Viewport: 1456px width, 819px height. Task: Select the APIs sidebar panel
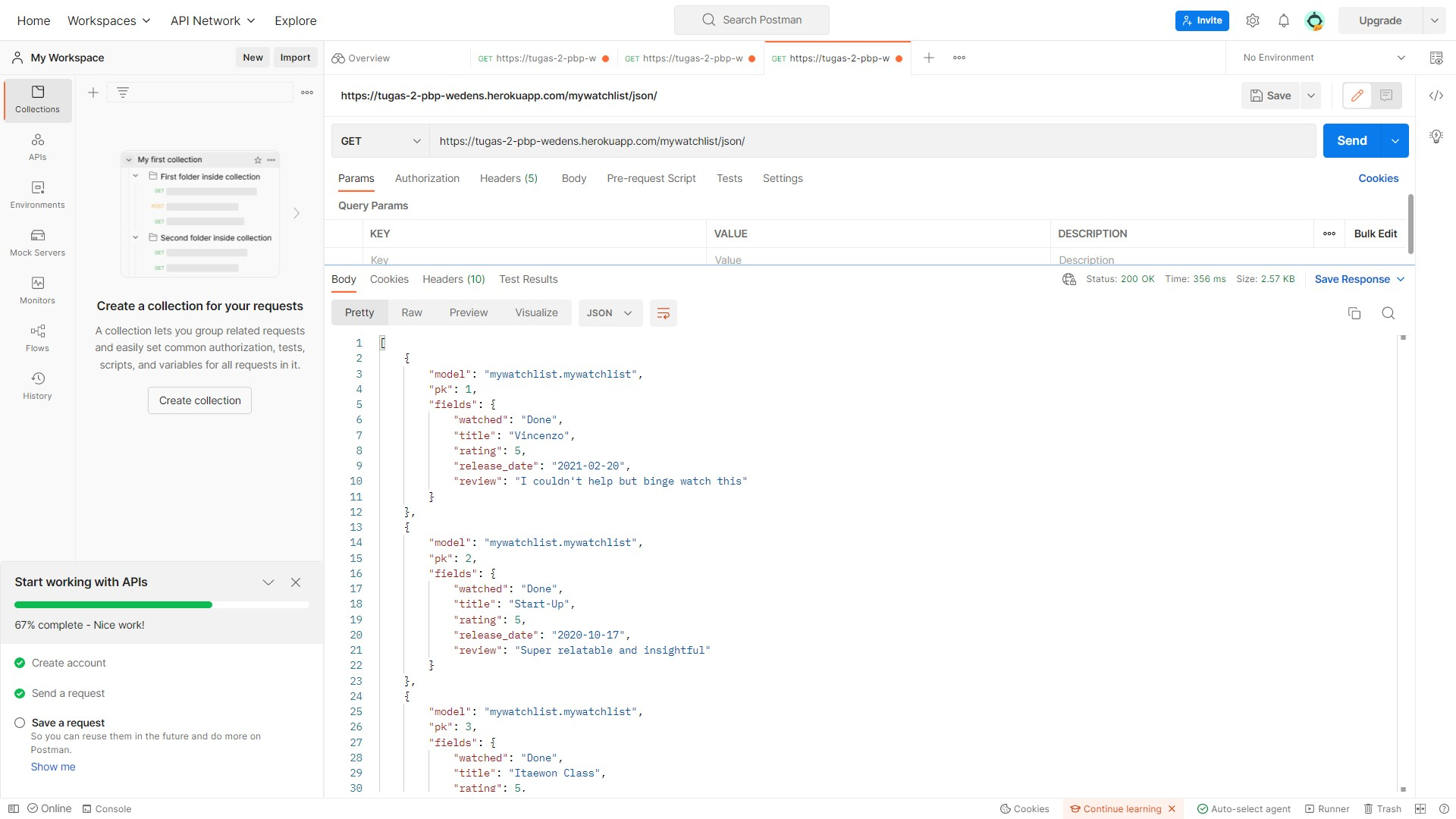(x=36, y=146)
